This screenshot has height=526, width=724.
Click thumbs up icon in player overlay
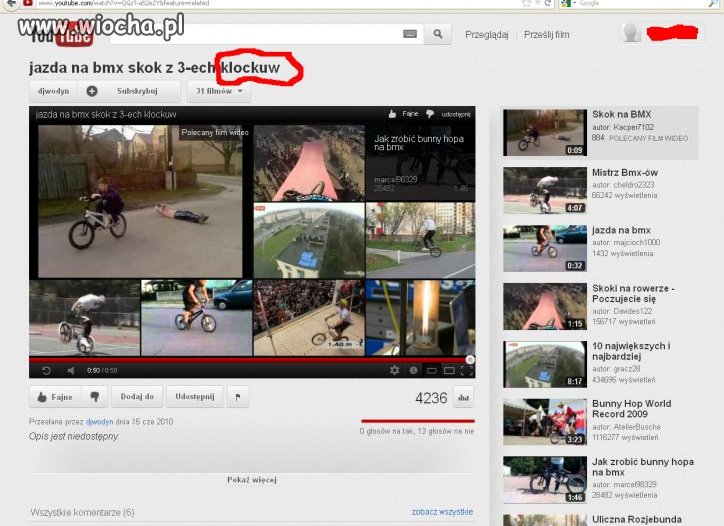392,114
